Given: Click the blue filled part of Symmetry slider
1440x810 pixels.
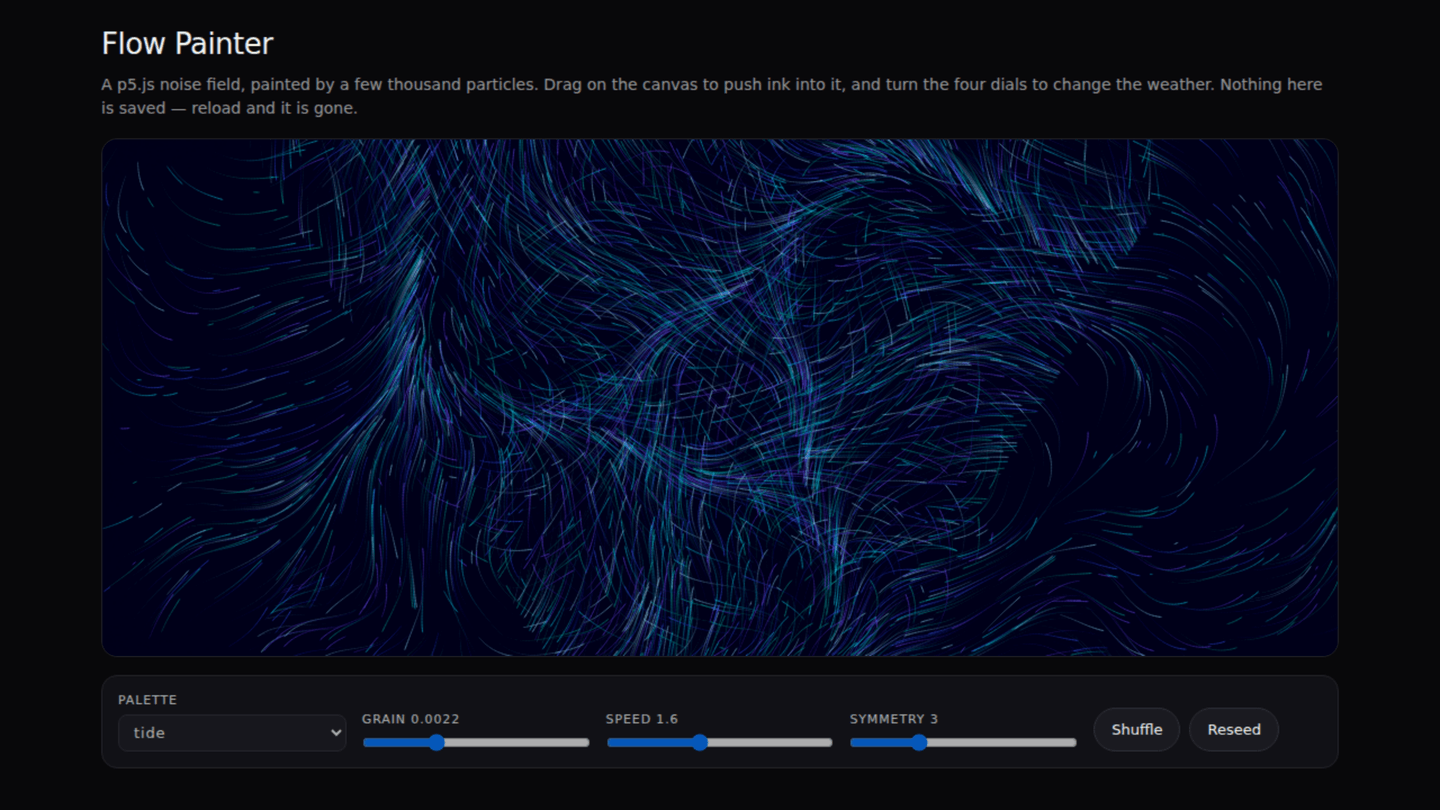Looking at the screenshot, I should 880,742.
